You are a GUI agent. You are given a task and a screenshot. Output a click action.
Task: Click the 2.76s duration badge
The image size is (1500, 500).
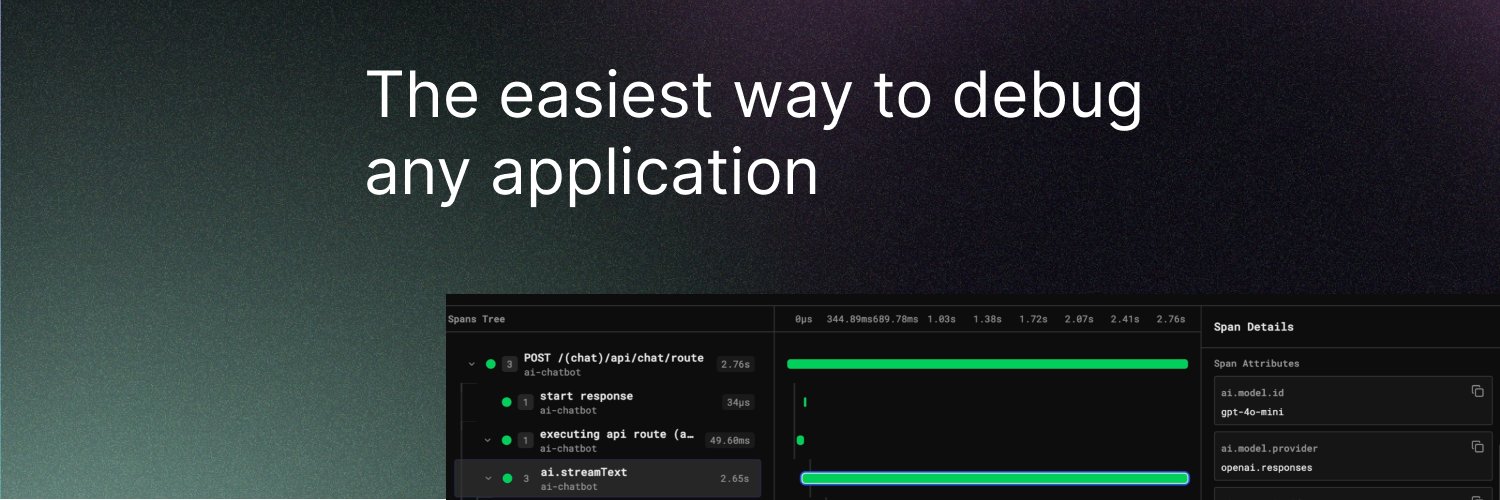pos(736,364)
